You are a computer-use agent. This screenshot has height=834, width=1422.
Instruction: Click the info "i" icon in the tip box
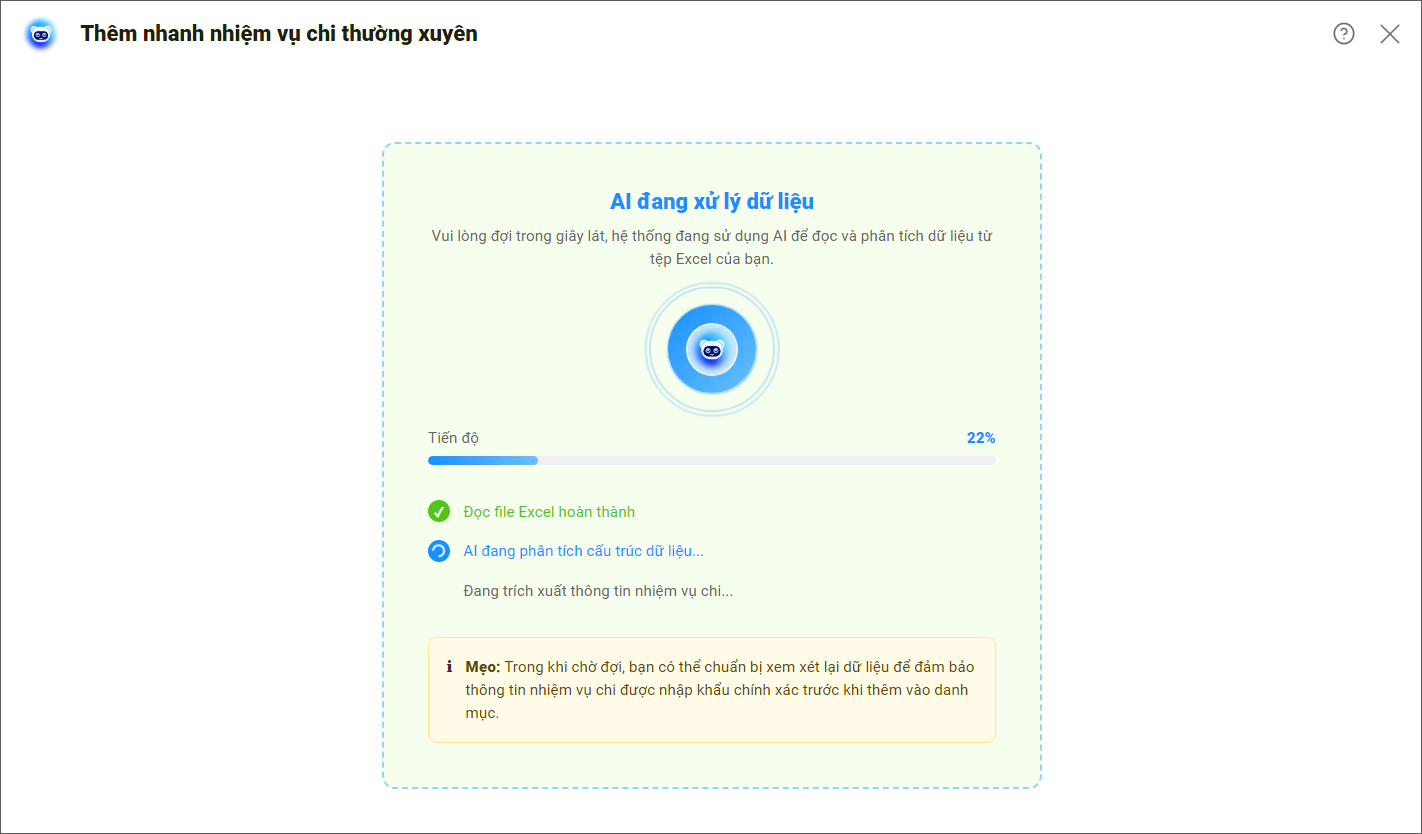449,667
